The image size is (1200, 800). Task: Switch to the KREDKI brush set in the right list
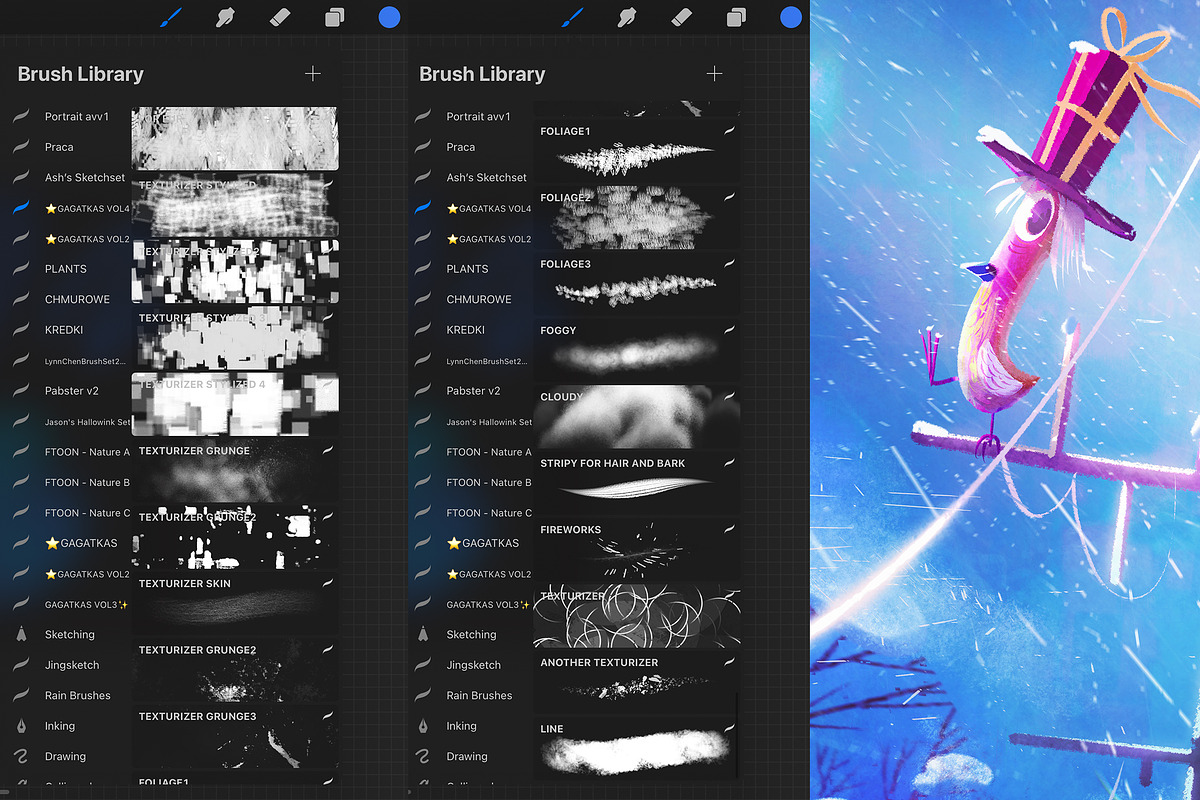(466, 329)
